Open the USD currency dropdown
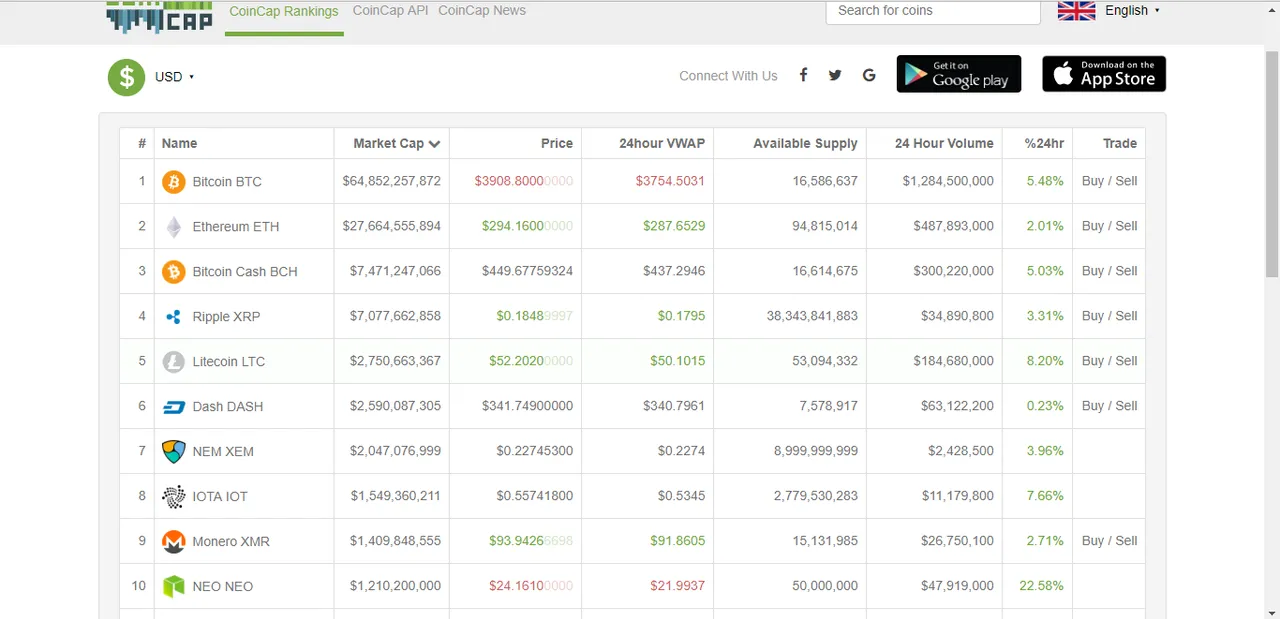The image size is (1280, 619). point(175,77)
